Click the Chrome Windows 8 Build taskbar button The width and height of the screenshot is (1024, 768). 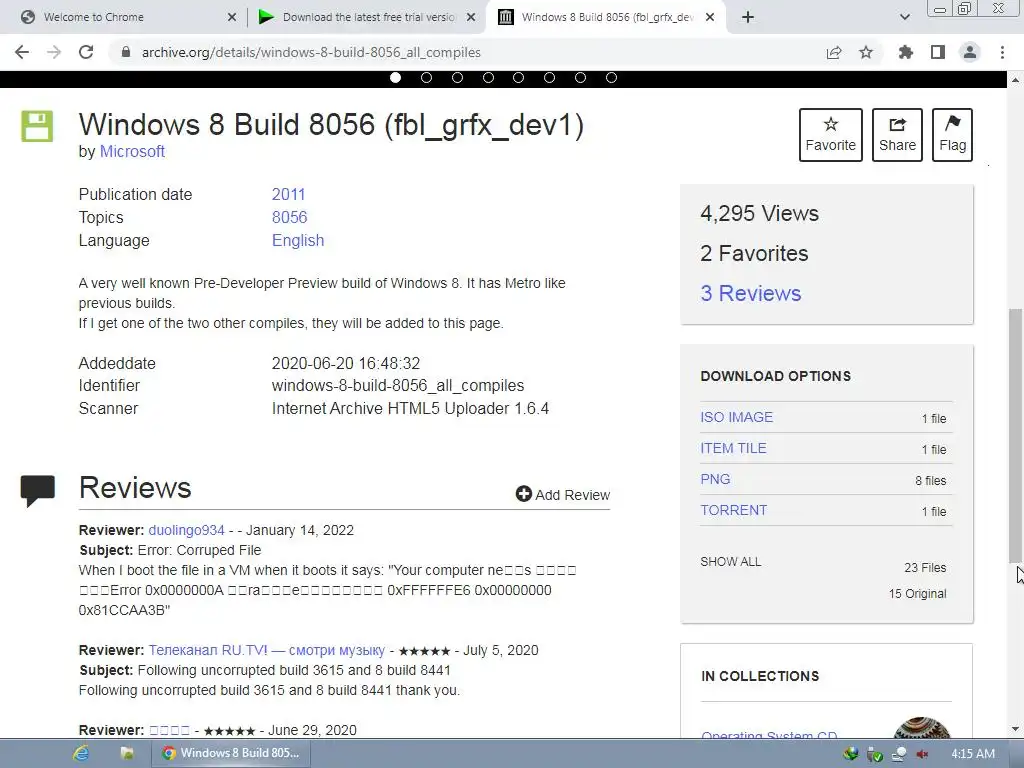coord(231,753)
